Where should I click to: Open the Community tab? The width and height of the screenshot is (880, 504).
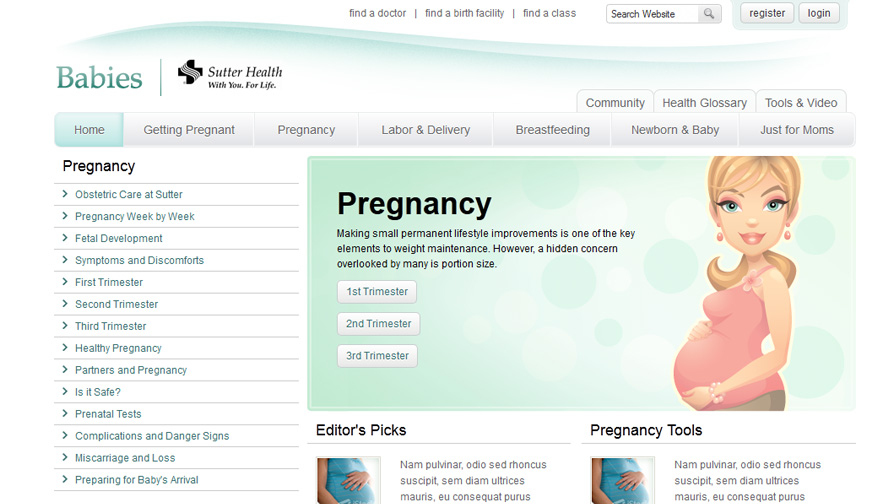click(x=615, y=103)
